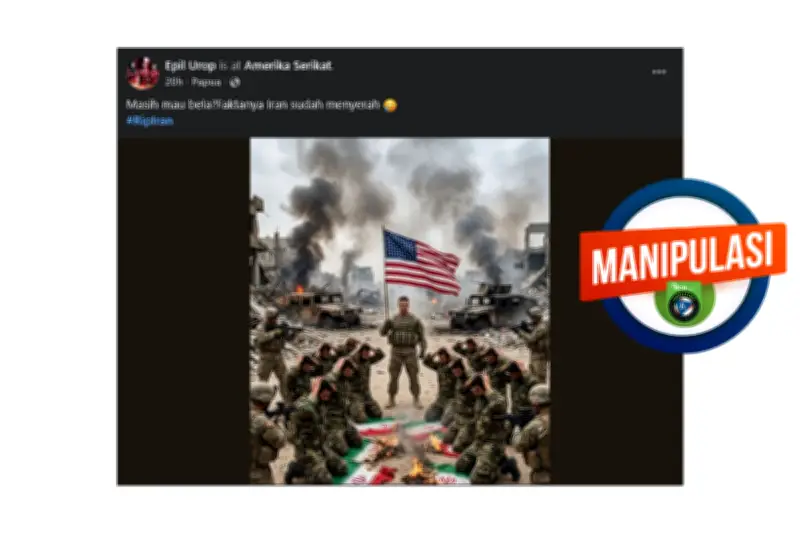Click the damaged Humvee left of the flag

click(x=319, y=308)
